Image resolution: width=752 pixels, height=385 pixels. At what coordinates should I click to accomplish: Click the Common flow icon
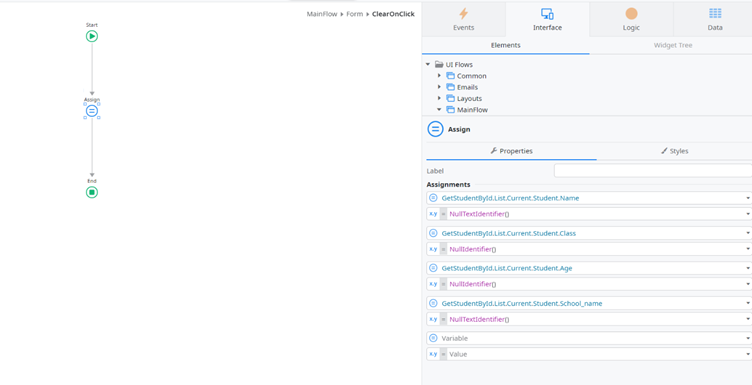pyautogui.click(x=450, y=76)
